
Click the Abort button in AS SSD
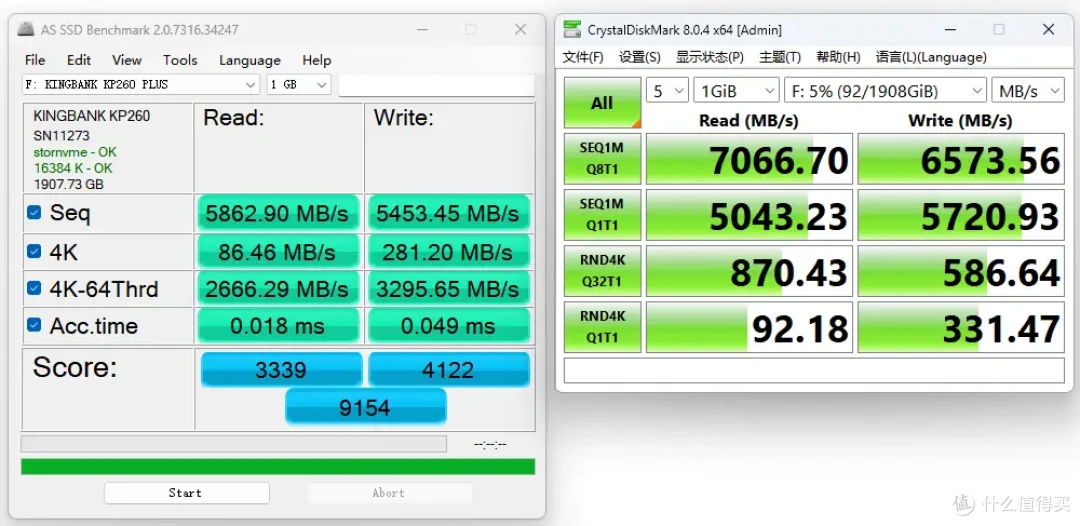[x=389, y=493]
